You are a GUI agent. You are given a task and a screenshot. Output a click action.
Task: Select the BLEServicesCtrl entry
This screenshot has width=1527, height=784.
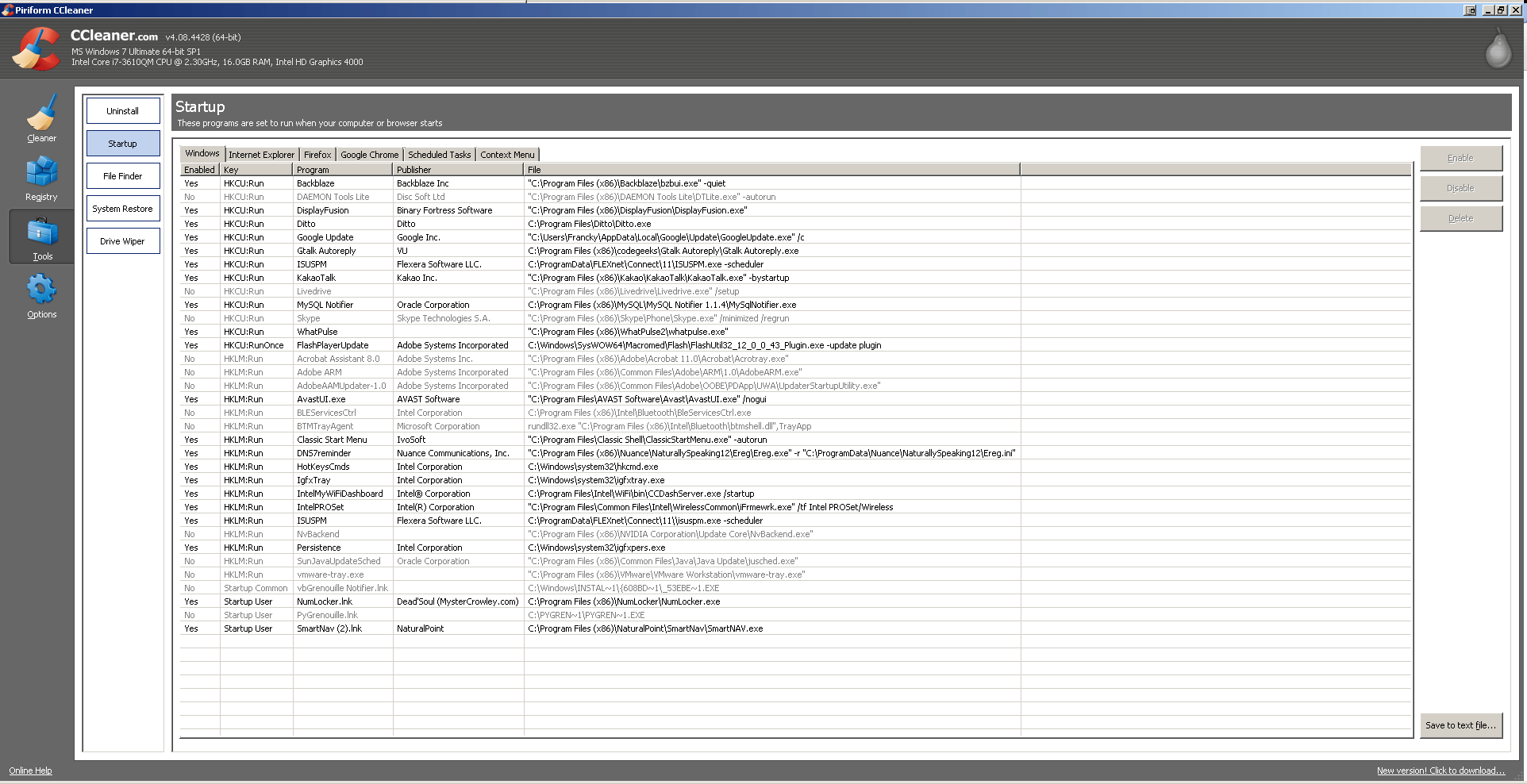tap(795, 413)
